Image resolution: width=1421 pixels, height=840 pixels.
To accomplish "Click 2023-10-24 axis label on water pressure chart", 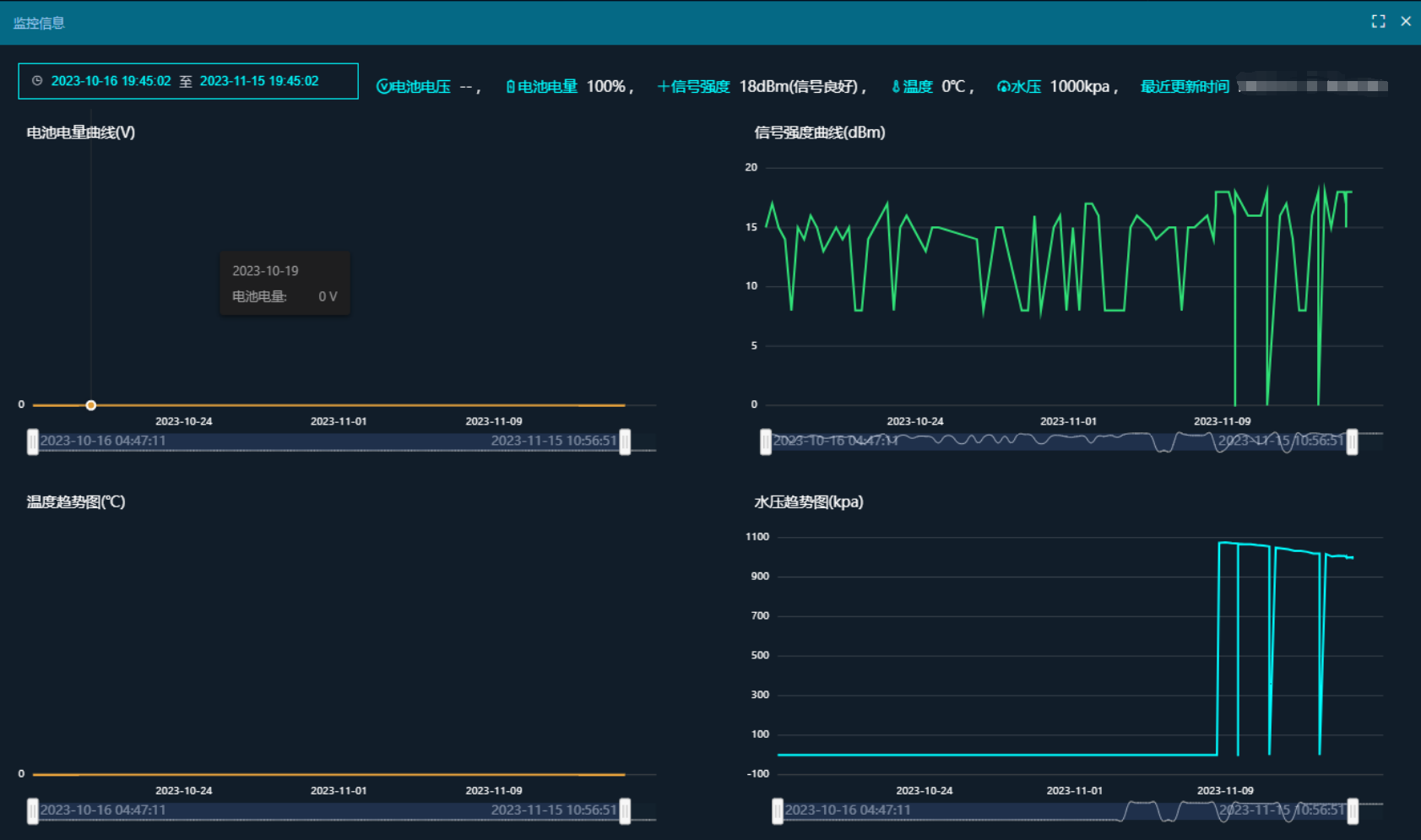I will pyautogui.click(x=924, y=790).
